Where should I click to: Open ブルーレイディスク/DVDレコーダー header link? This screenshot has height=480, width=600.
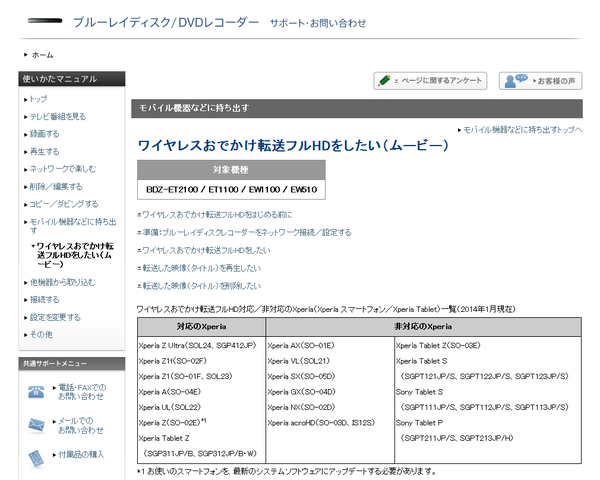(x=166, y=22)
